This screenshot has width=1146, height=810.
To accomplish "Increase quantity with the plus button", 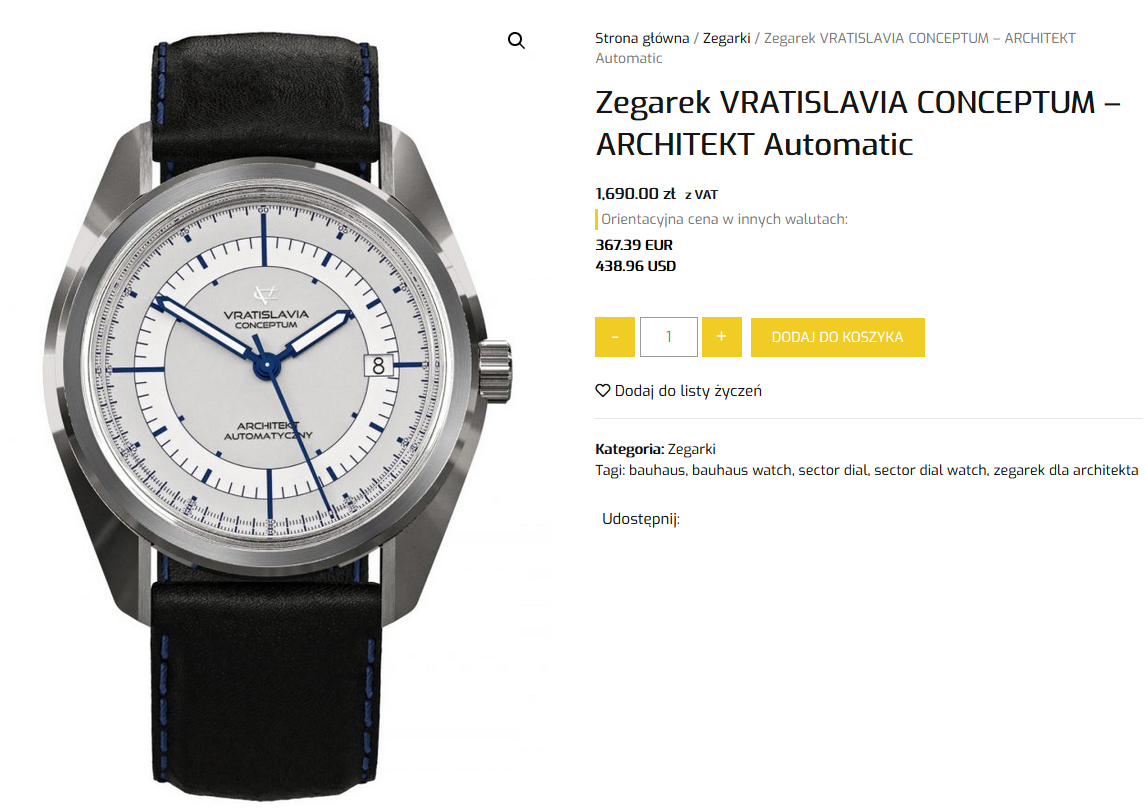I will point(721,337).
